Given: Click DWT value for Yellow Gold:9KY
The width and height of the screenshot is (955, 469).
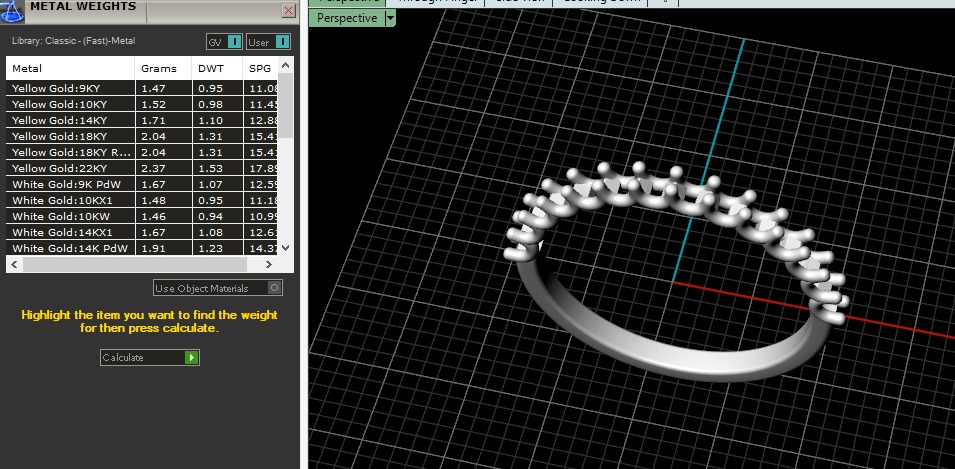Looking at the screenshot, I should 211,88.
